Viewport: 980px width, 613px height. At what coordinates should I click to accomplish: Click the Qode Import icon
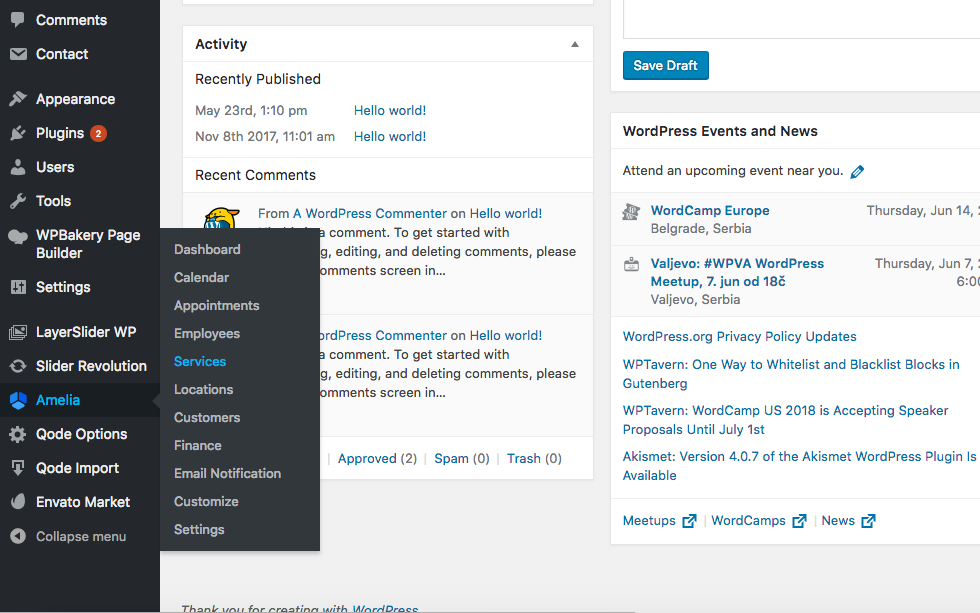coord(18,467)
